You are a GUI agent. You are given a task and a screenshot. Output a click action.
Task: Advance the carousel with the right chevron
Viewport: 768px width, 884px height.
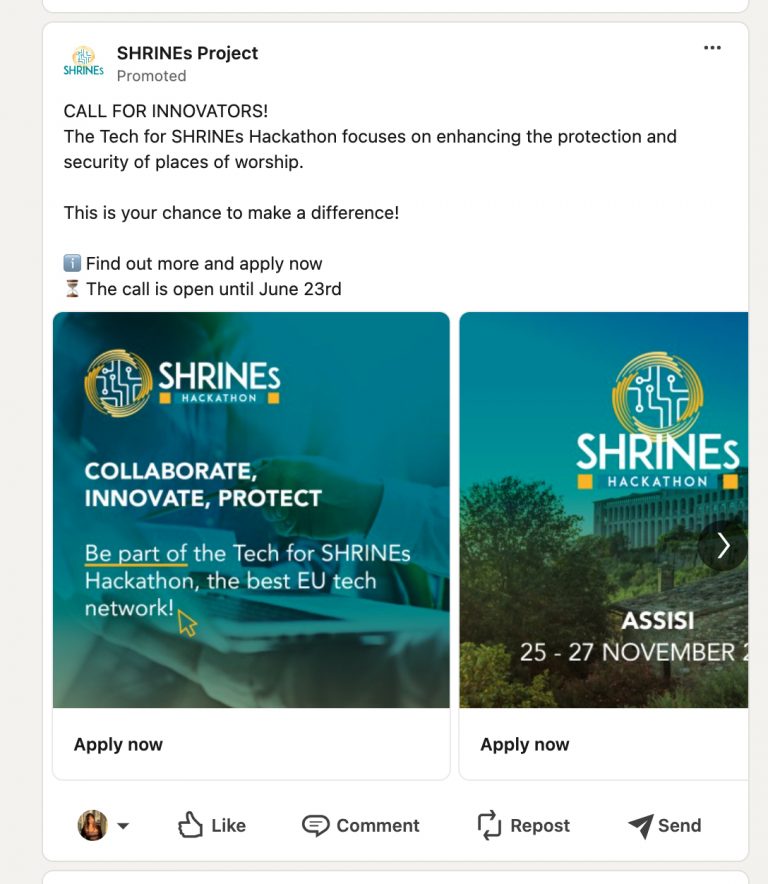click(722, 546)
